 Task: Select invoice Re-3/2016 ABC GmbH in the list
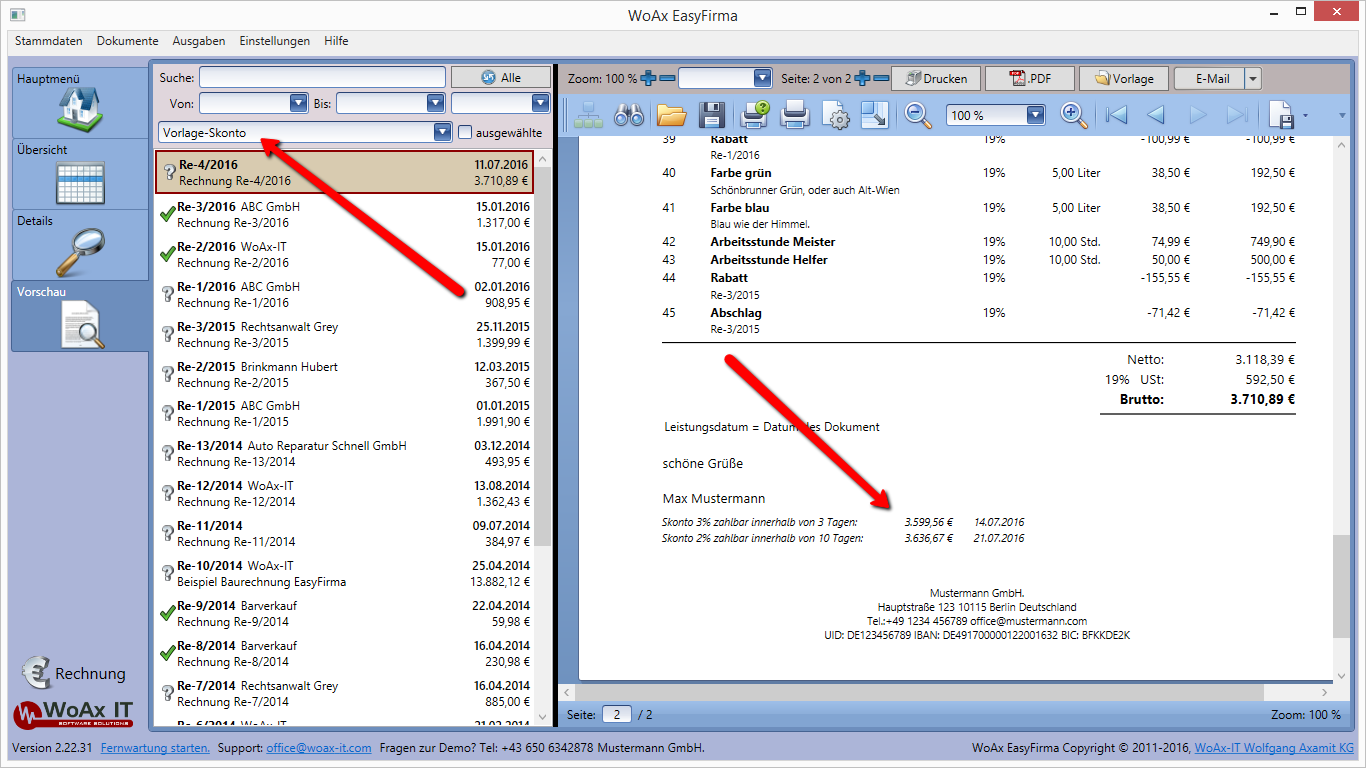(x=345, y=214)
